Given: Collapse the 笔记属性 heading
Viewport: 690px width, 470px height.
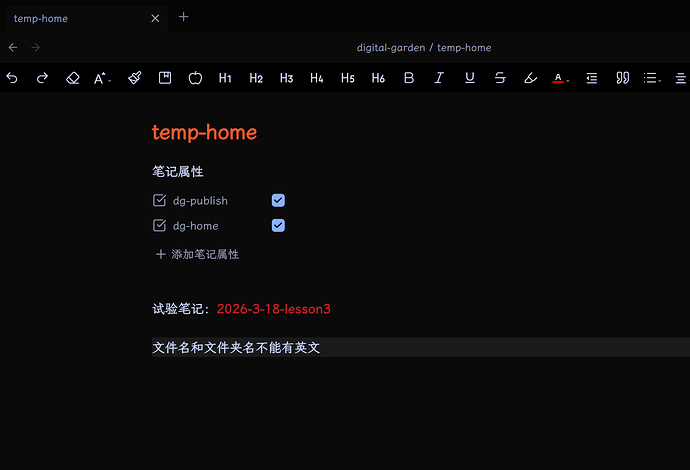Looking at the screenshot, I should (x=178, y=172).
